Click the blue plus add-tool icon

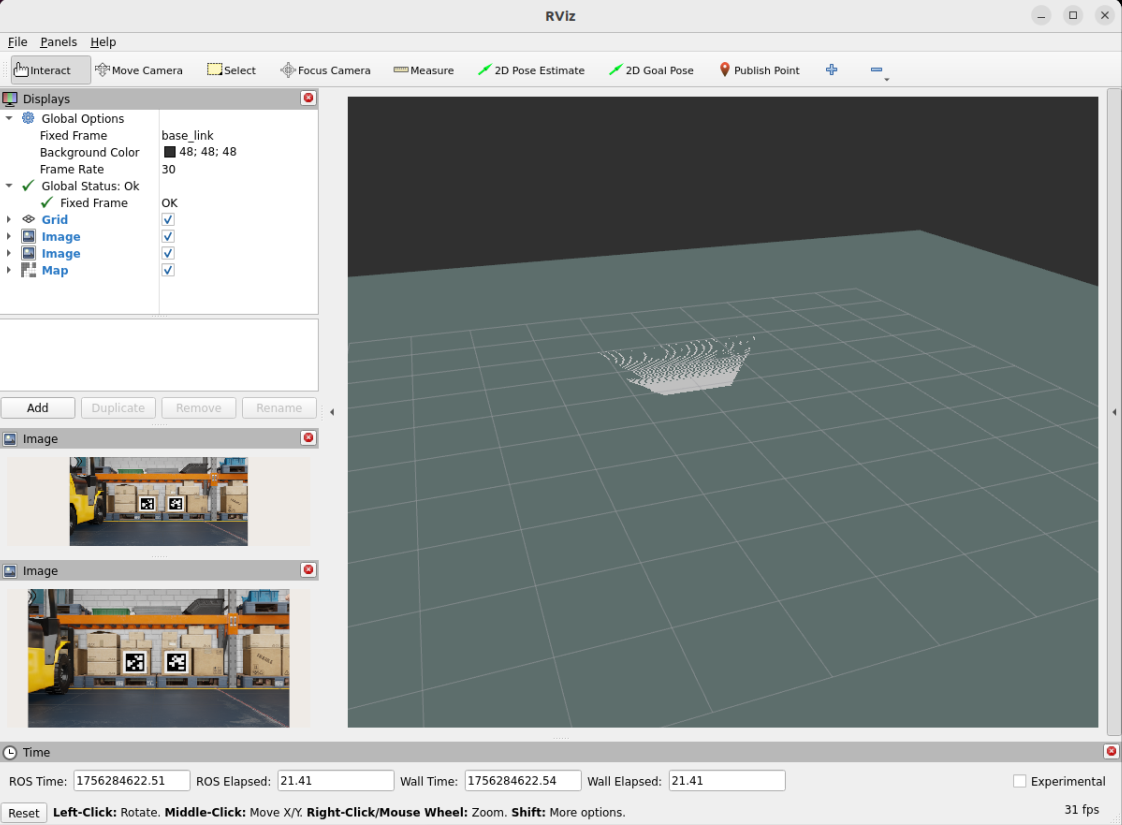[x=831, y=70]
